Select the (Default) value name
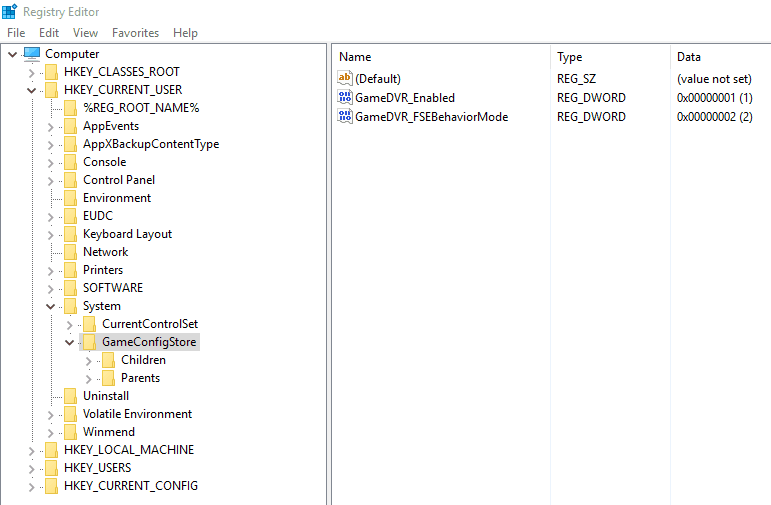 tap(378, 79)
